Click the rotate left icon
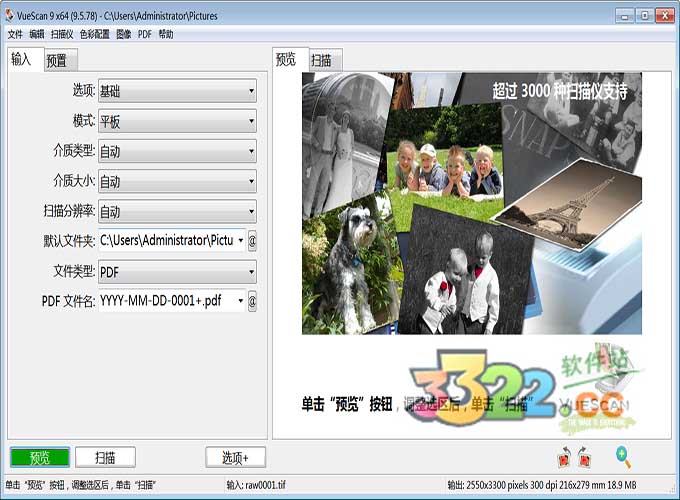Screen dimensions: 680x500 [x=564, y=457]
